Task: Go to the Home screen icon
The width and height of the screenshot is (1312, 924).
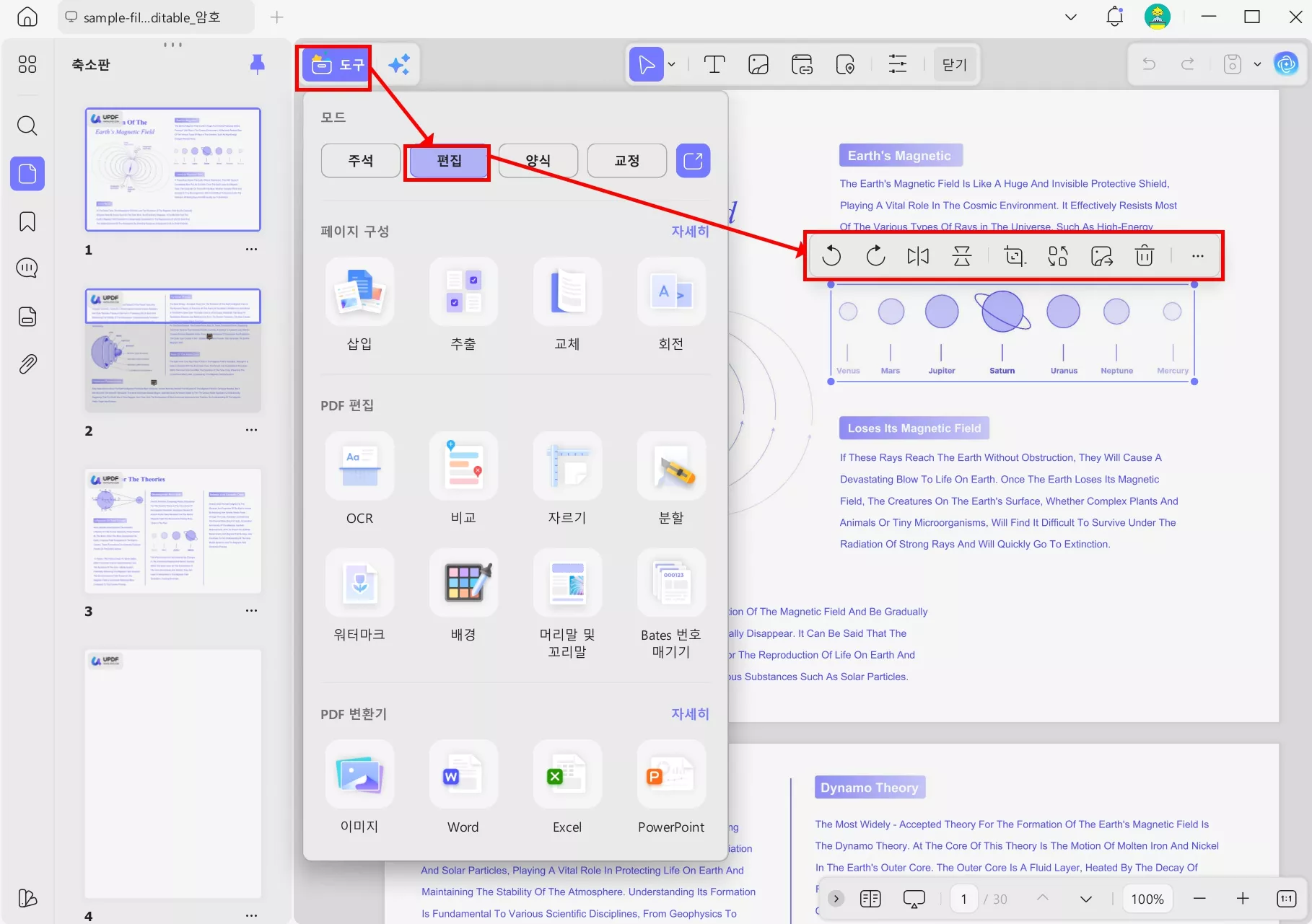Action: 27,17
